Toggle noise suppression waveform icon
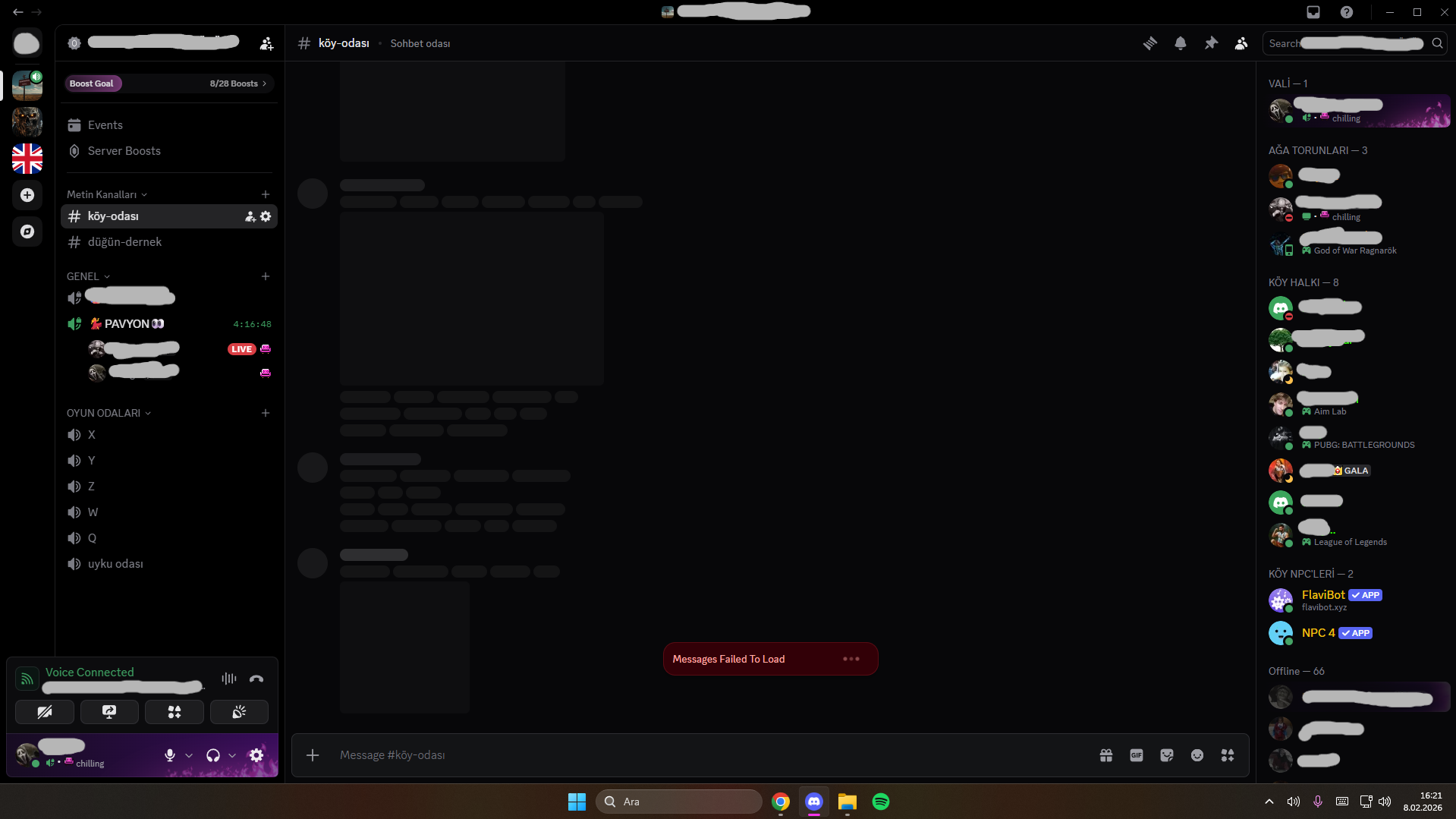 click(x=228, y=679)
